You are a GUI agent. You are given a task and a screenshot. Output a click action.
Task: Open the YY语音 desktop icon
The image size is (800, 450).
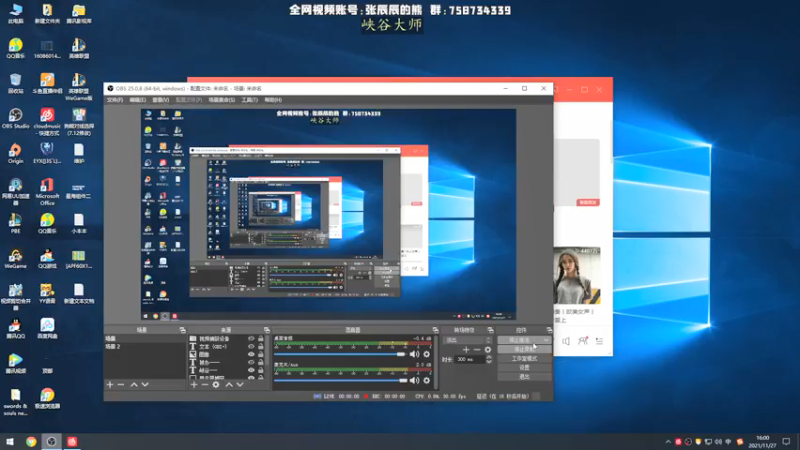click(47, 293)
